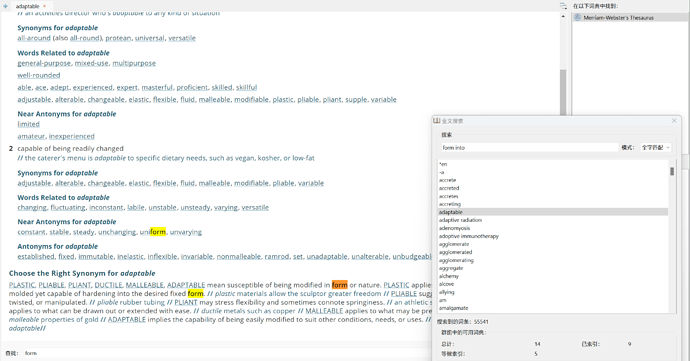Open the 'well-rounded' link

click(39, 75)
